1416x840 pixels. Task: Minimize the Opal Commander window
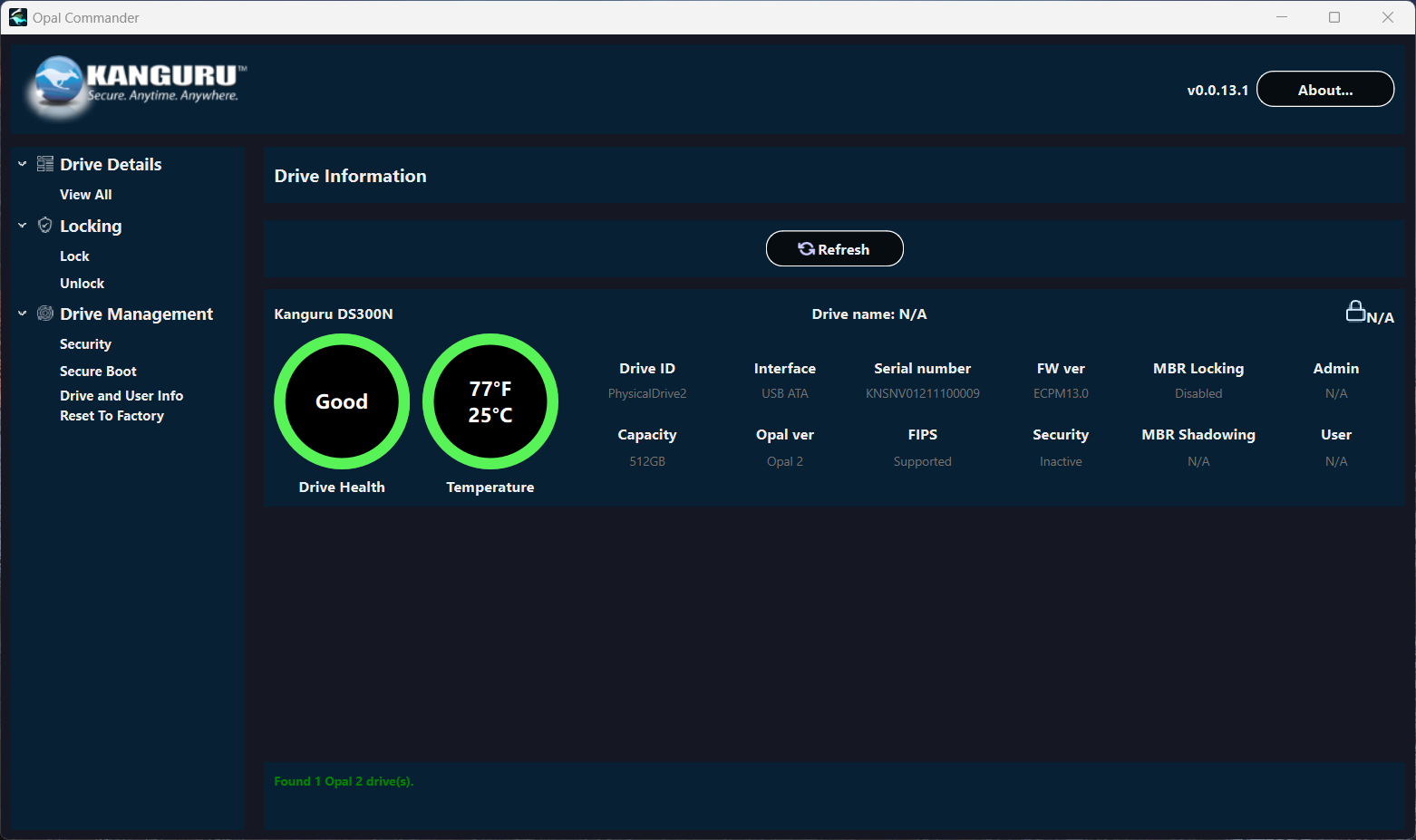click(x=1282, y=17)
